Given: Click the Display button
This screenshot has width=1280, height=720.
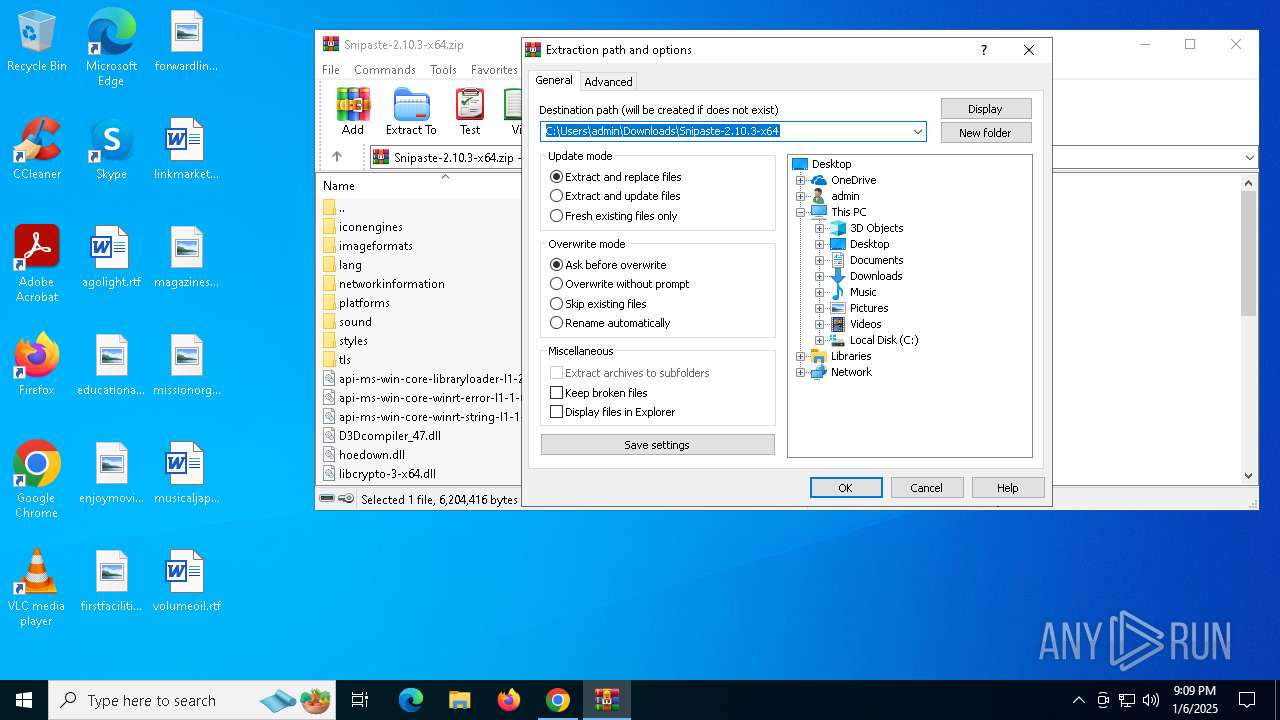Looking at the screenshot, I should pyautogui.click(x=985, y=109).
